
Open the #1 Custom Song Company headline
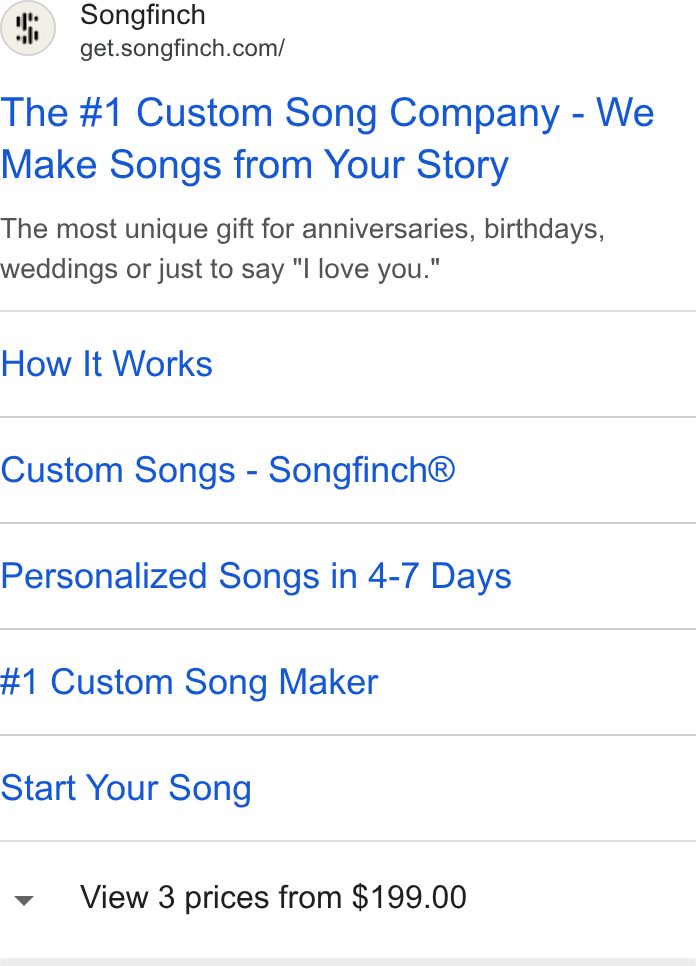[x=327, y=139]
